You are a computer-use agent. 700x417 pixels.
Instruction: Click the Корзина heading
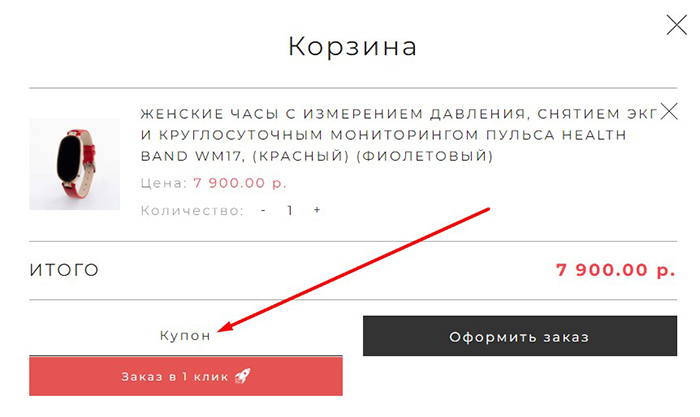[x=352, y=46]
